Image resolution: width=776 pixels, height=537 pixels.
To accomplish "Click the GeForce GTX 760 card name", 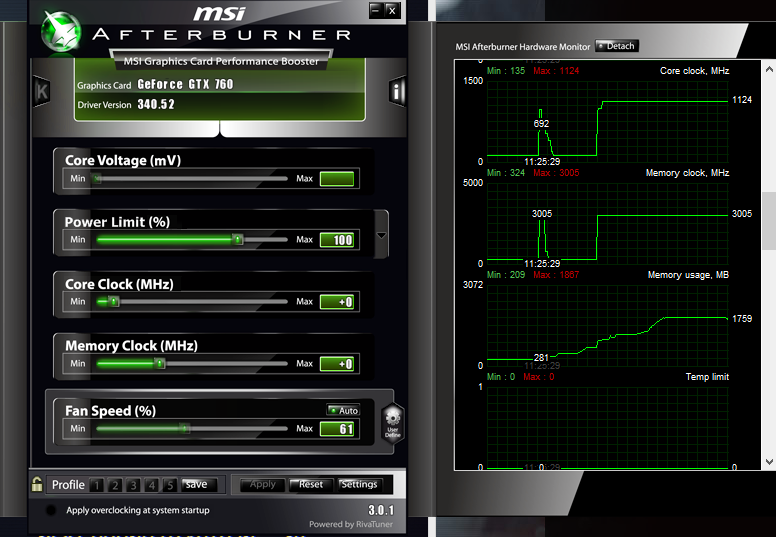I will point(185,84).
